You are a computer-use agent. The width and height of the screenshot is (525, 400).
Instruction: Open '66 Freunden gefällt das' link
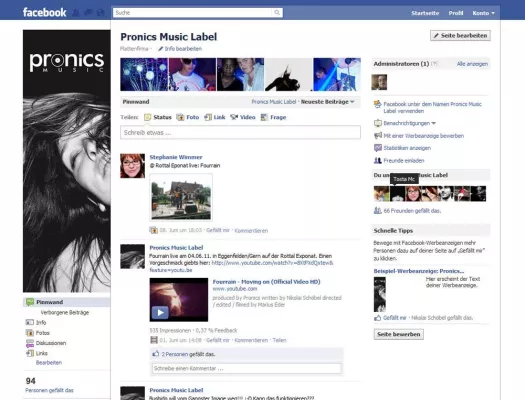[412, 211]
